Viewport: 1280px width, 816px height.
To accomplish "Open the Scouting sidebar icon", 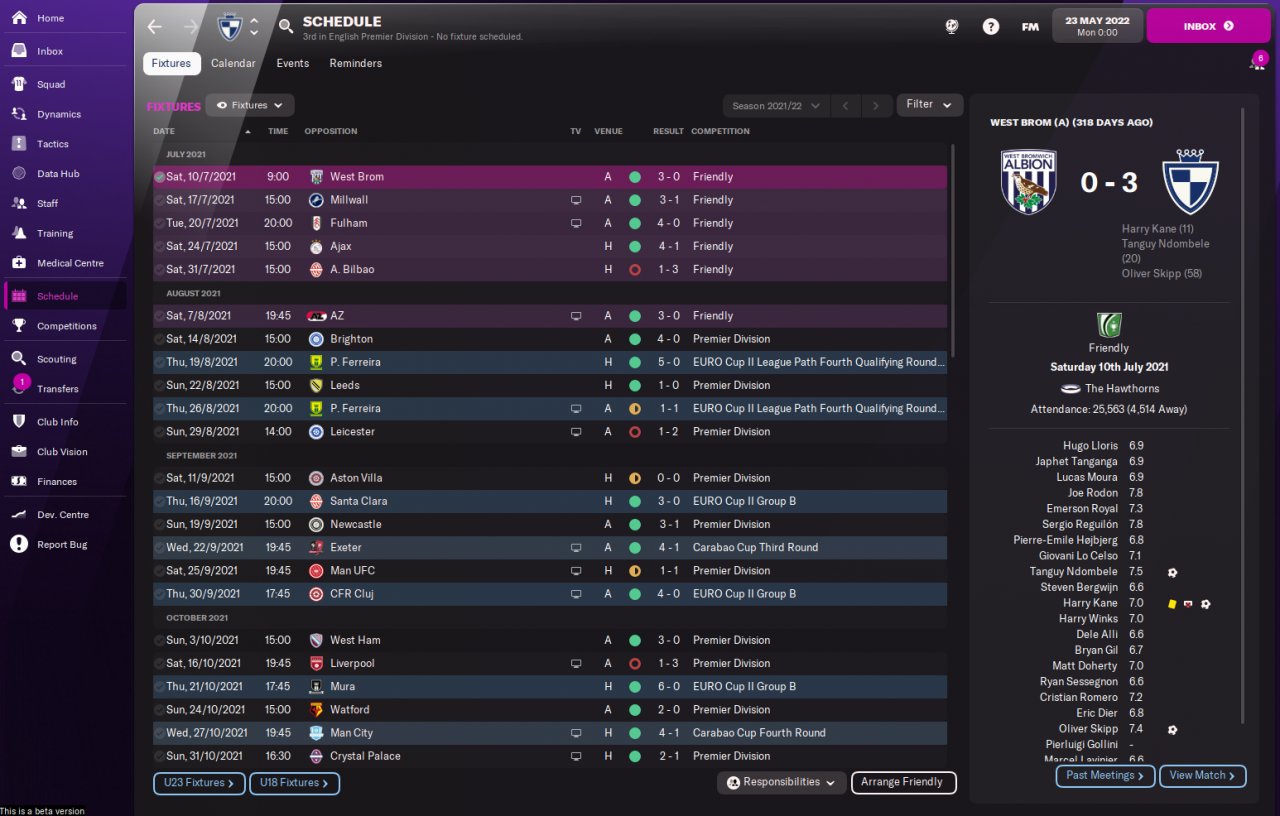I will coord(19,359).
